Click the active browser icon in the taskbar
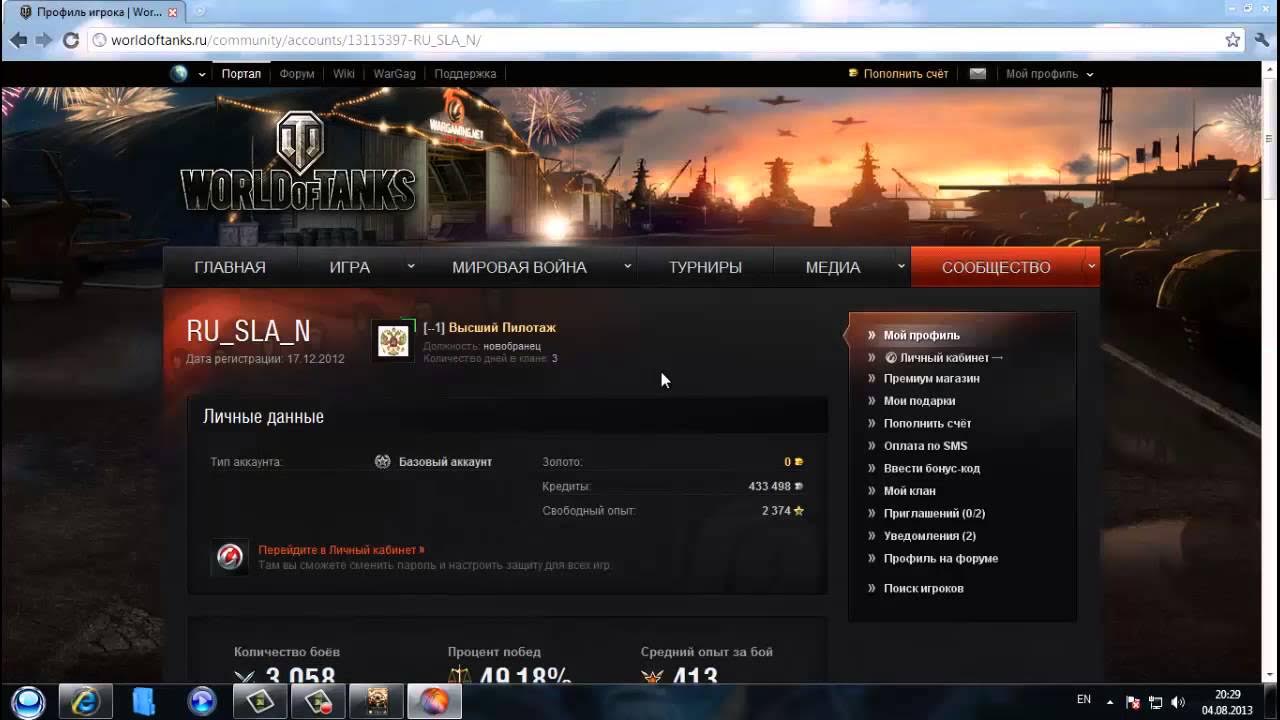The image size is (1280, 720). 434,701
